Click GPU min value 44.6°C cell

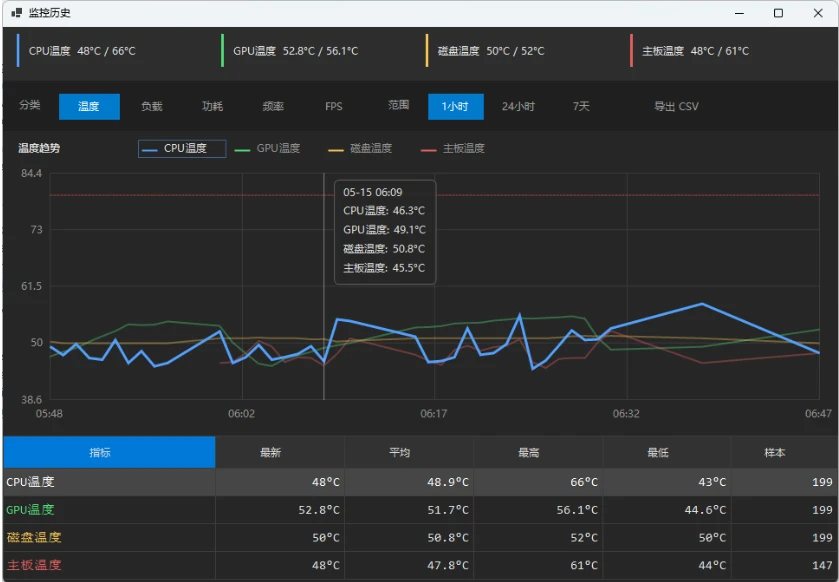click(667, 510)
